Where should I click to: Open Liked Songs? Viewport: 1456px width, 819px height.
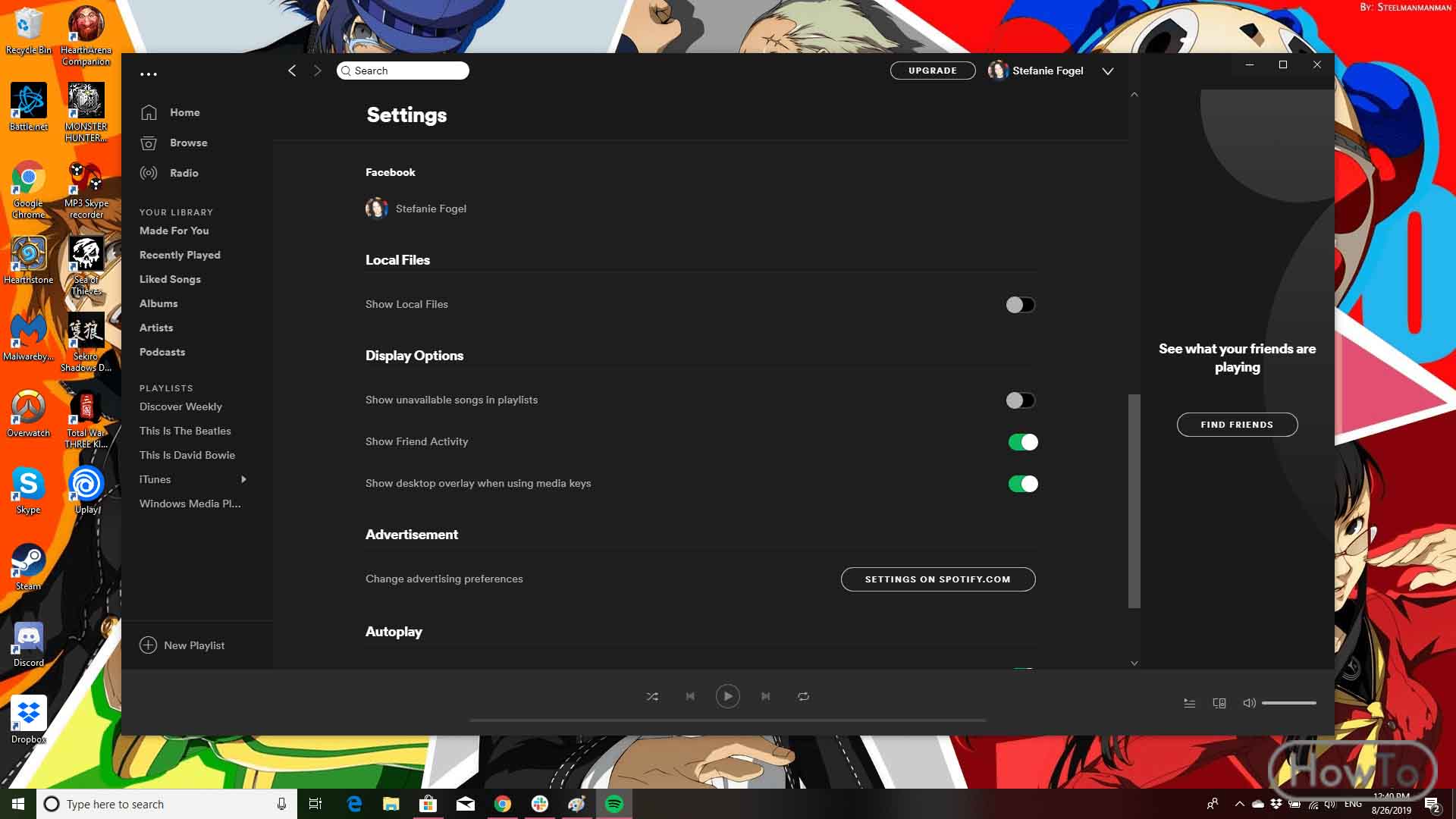170,279
